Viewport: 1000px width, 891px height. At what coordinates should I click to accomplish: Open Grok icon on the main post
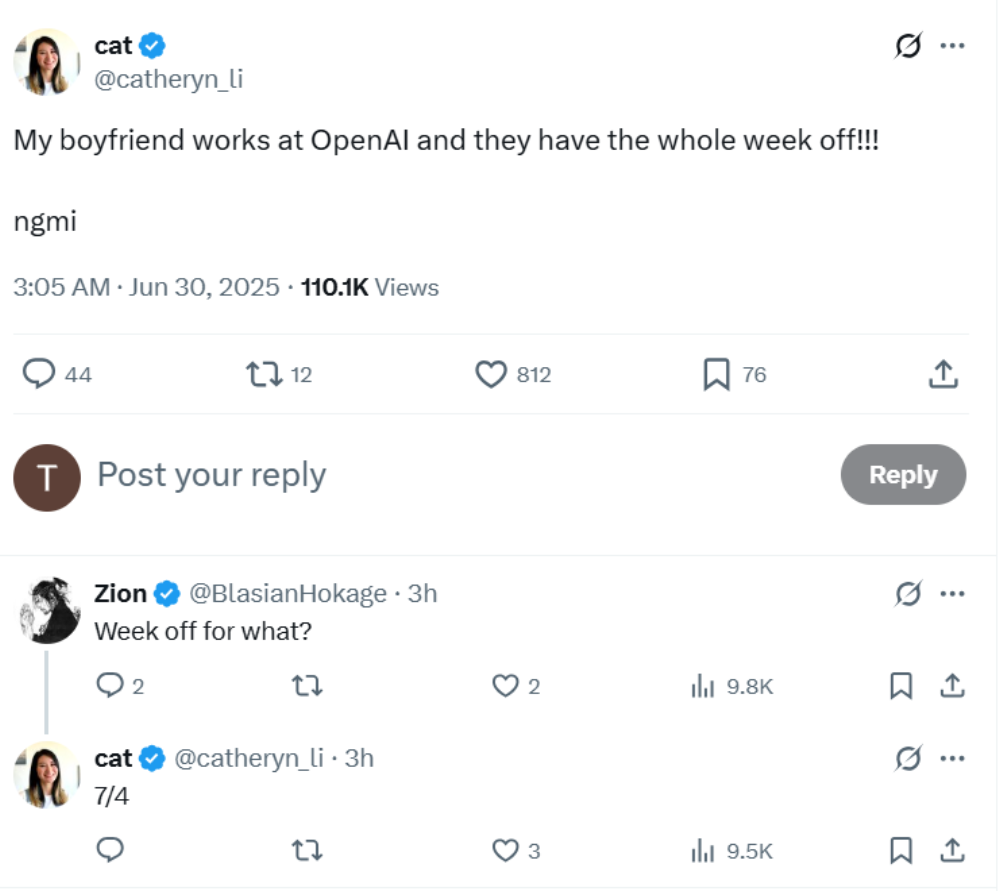click(908, 46)
